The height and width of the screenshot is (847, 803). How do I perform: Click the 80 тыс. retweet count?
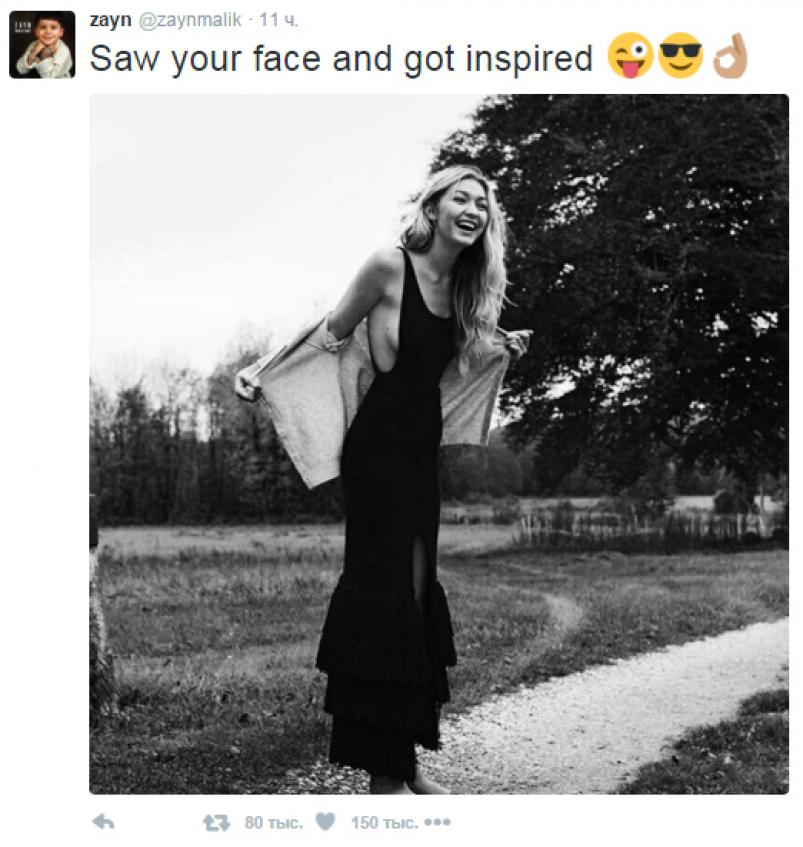click(273, 822)
